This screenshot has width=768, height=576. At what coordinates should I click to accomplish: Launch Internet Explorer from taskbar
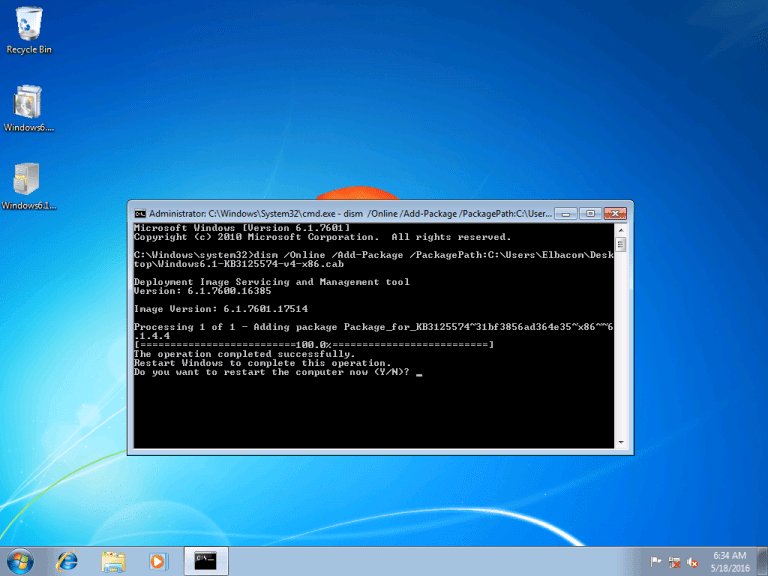tap(68, 561)
